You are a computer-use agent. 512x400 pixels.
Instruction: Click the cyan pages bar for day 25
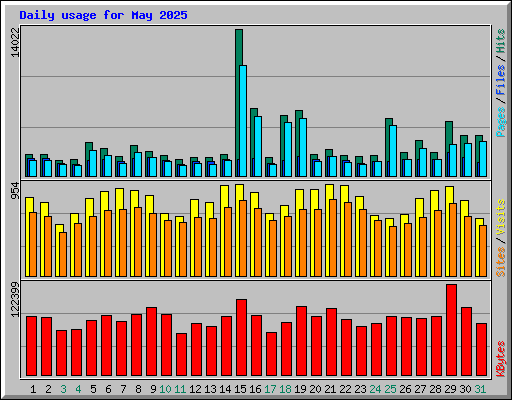coord(393,151)
